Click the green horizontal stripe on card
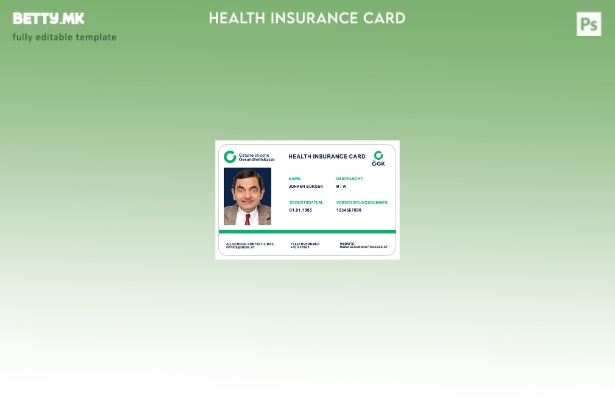This screenshot has height=400, width=615. click(x=307, y=232)
